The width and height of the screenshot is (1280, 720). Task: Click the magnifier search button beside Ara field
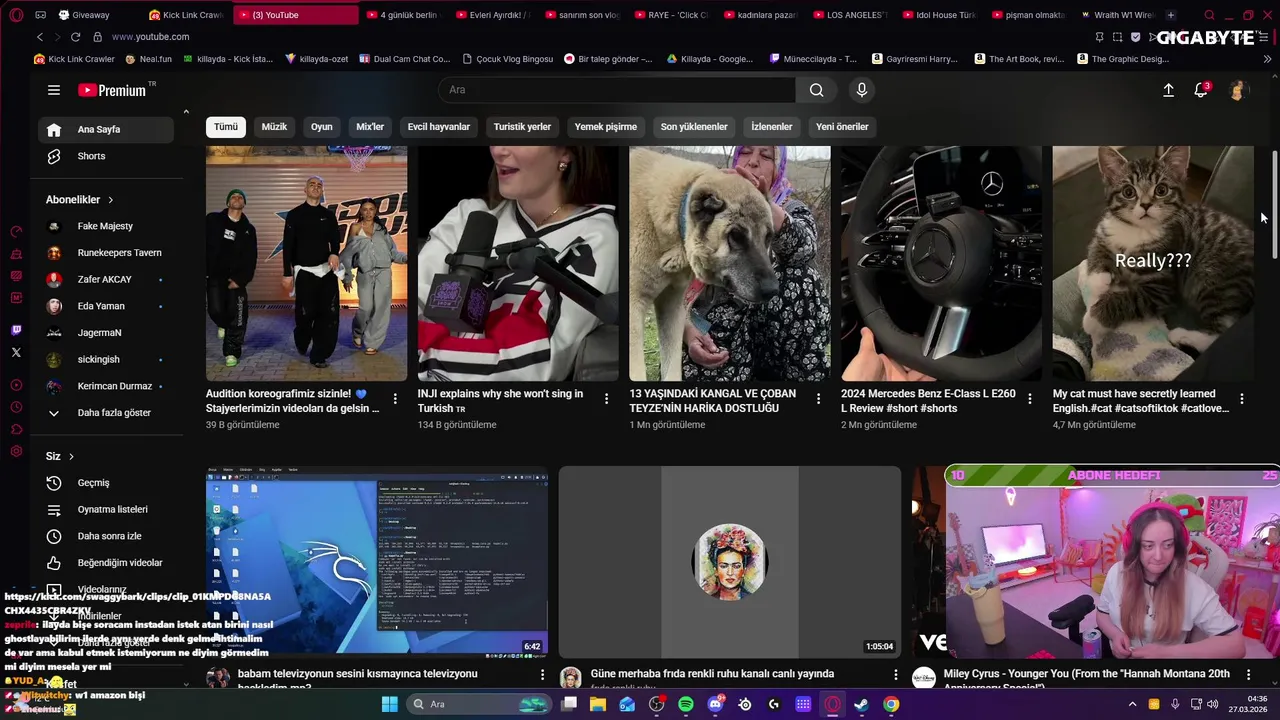click(x=817, y=90)
